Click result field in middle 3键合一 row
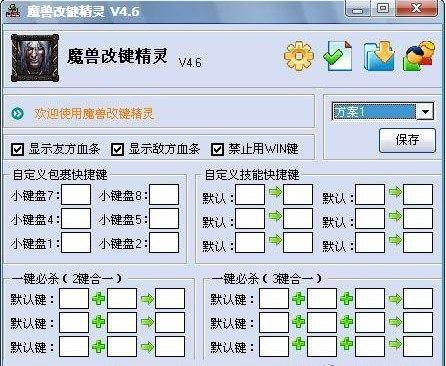446x366 pixels. [x=418, y=322]
